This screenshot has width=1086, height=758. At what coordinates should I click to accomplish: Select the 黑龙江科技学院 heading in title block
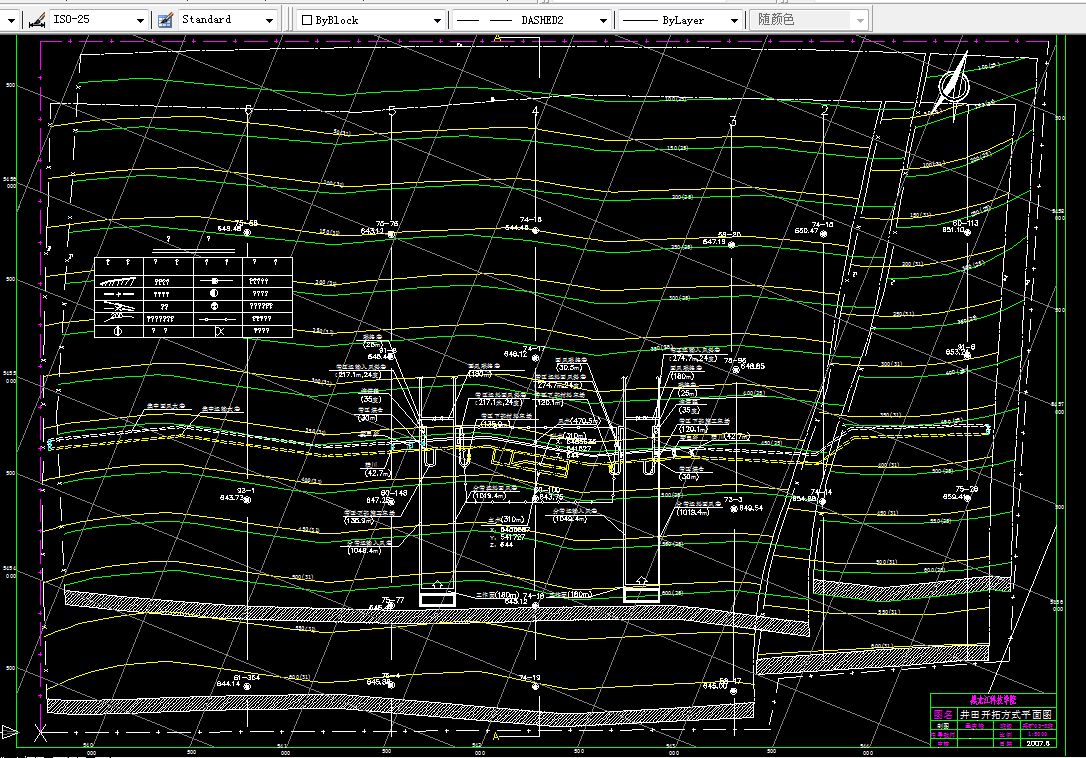[992, 700]
